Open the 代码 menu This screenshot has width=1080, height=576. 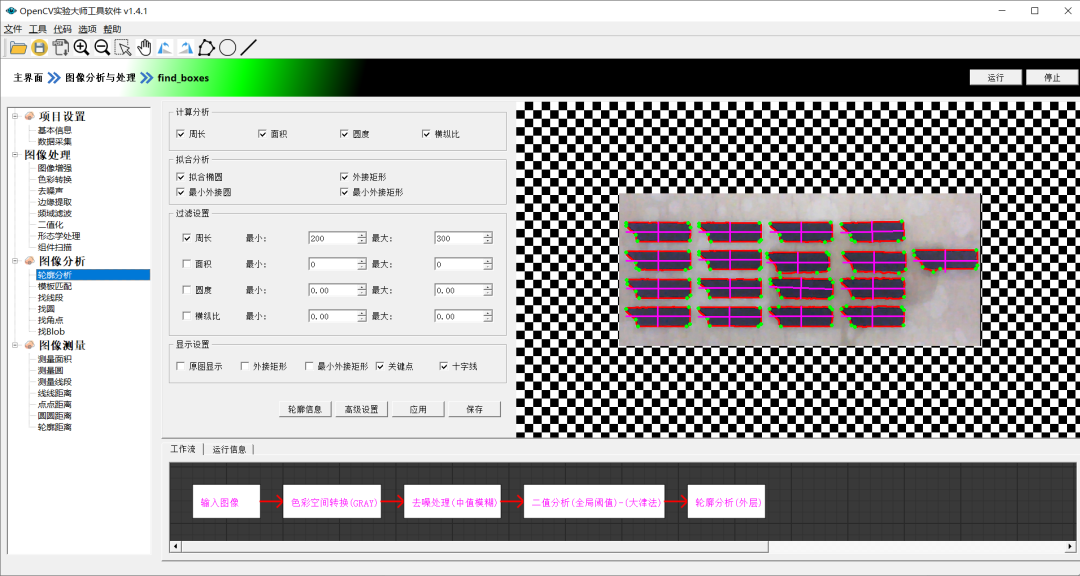(x=62, y=29)
